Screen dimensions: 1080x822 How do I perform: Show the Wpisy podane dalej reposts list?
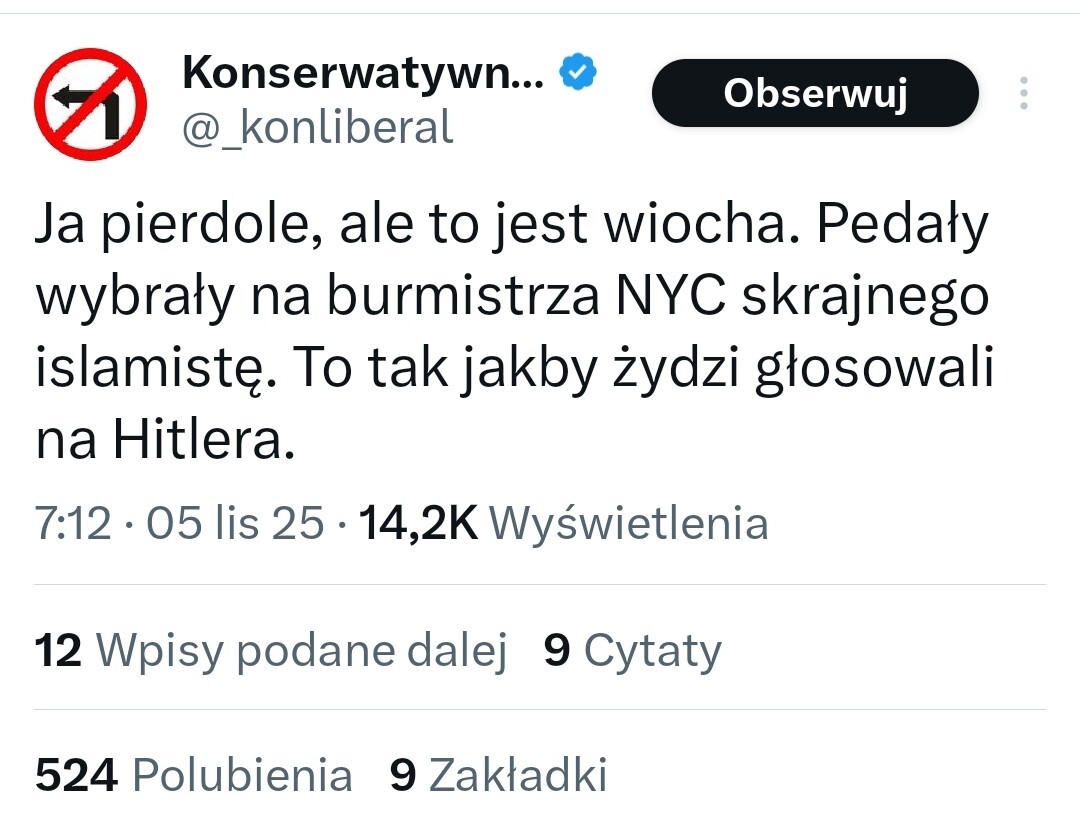point(301,651)
